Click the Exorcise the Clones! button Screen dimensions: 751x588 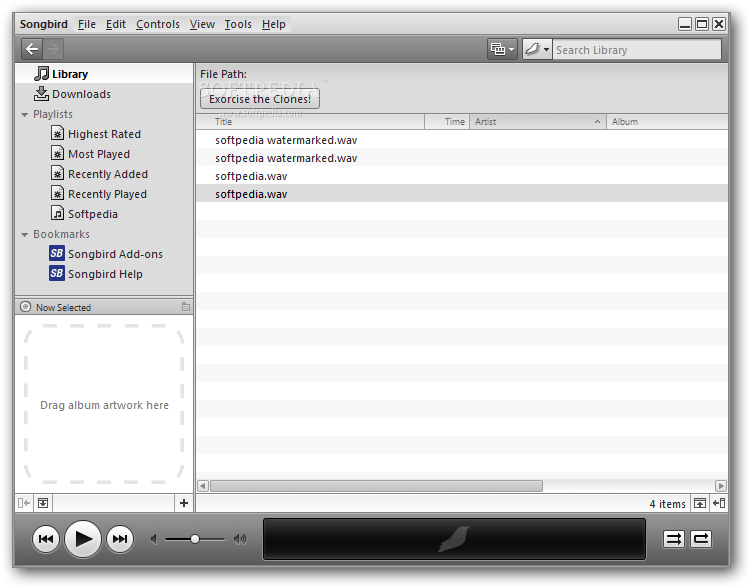pyautogui.click(x=260, y=99)
